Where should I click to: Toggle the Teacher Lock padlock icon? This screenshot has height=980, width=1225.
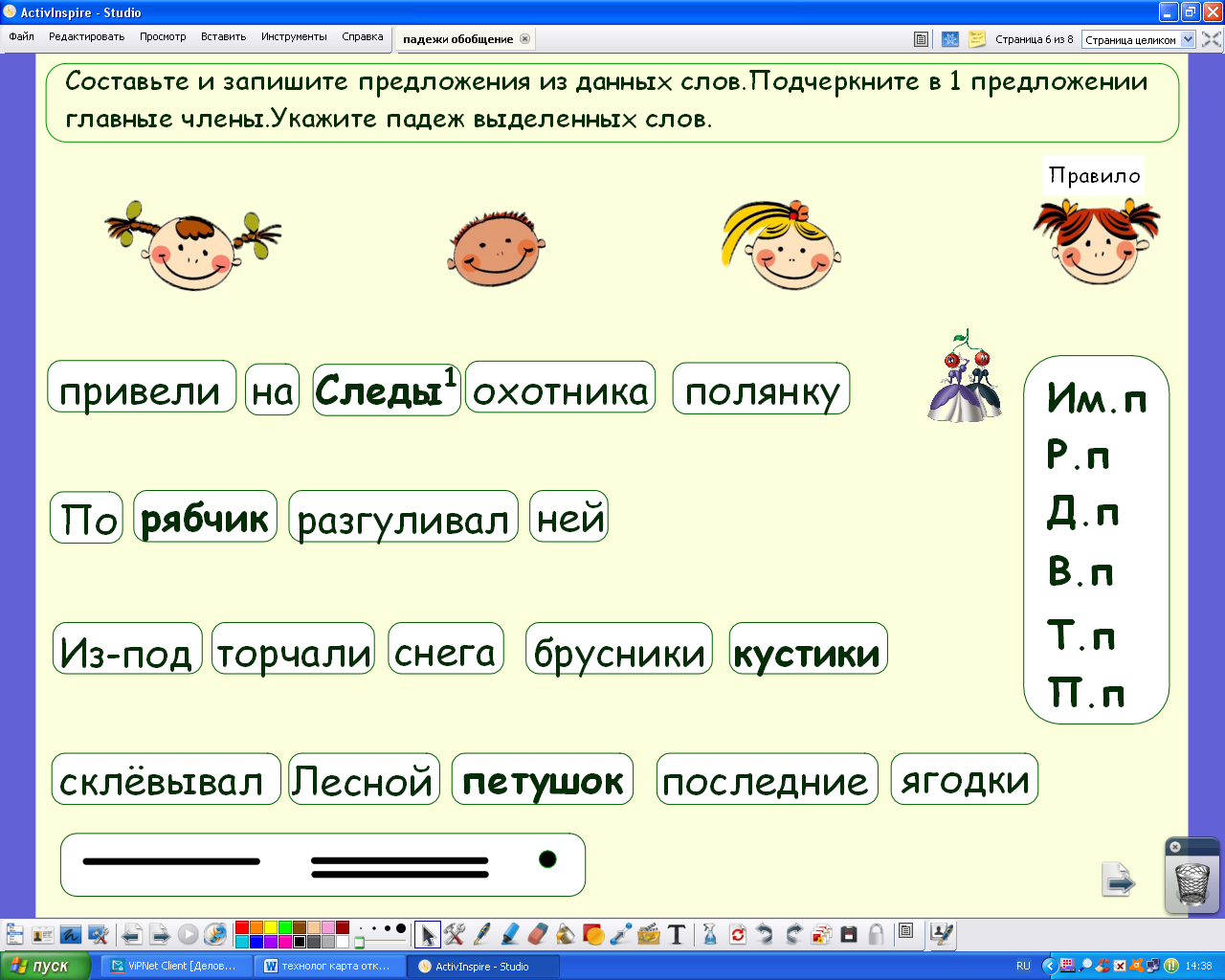877,935
